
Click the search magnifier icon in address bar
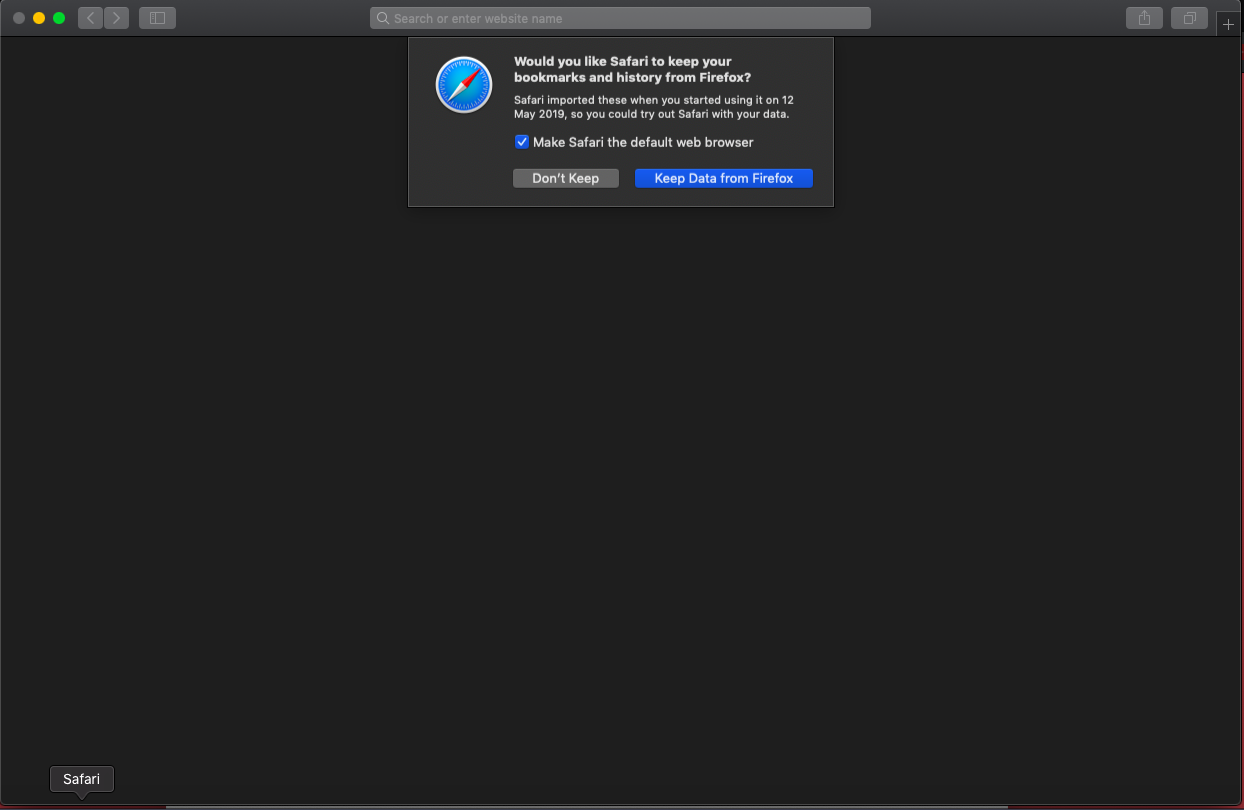[x=383, y=18]
